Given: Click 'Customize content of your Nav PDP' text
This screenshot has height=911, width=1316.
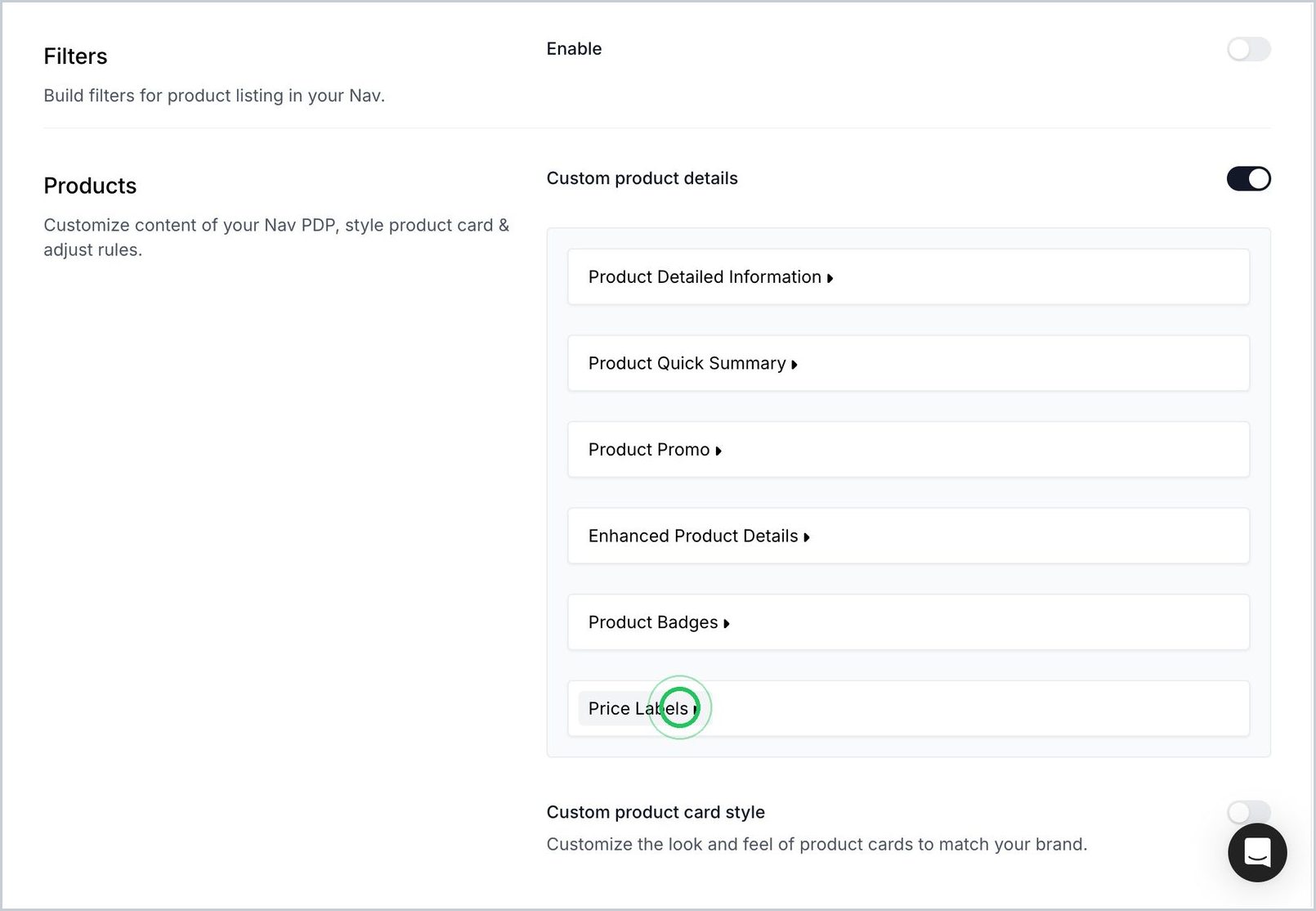Looking at the screenshot, I should [x=276, y=237].
